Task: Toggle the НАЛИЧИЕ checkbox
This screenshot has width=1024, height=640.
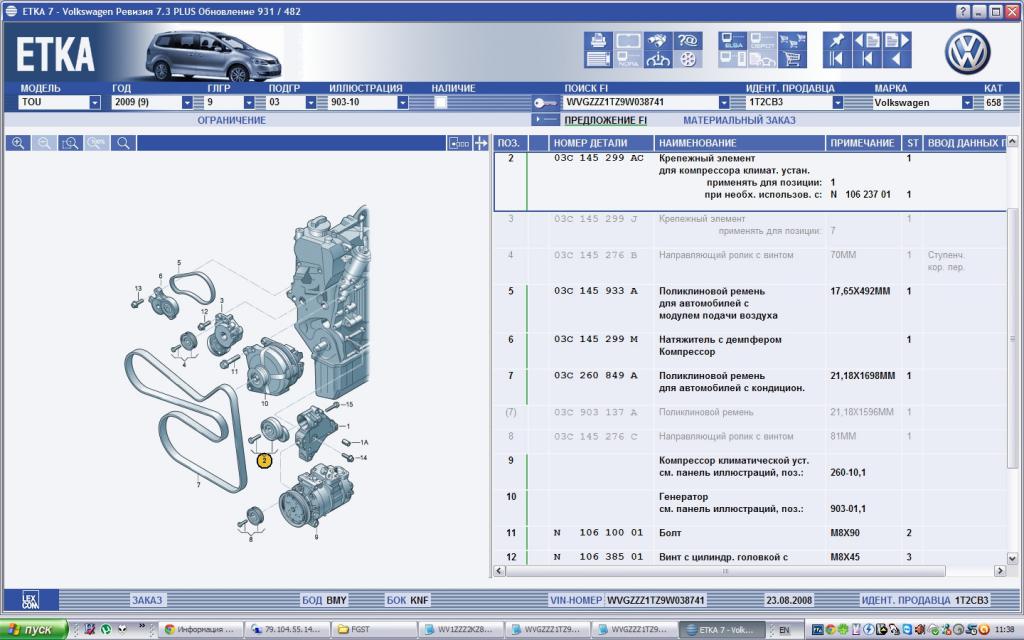Action: tap(440, 102)
